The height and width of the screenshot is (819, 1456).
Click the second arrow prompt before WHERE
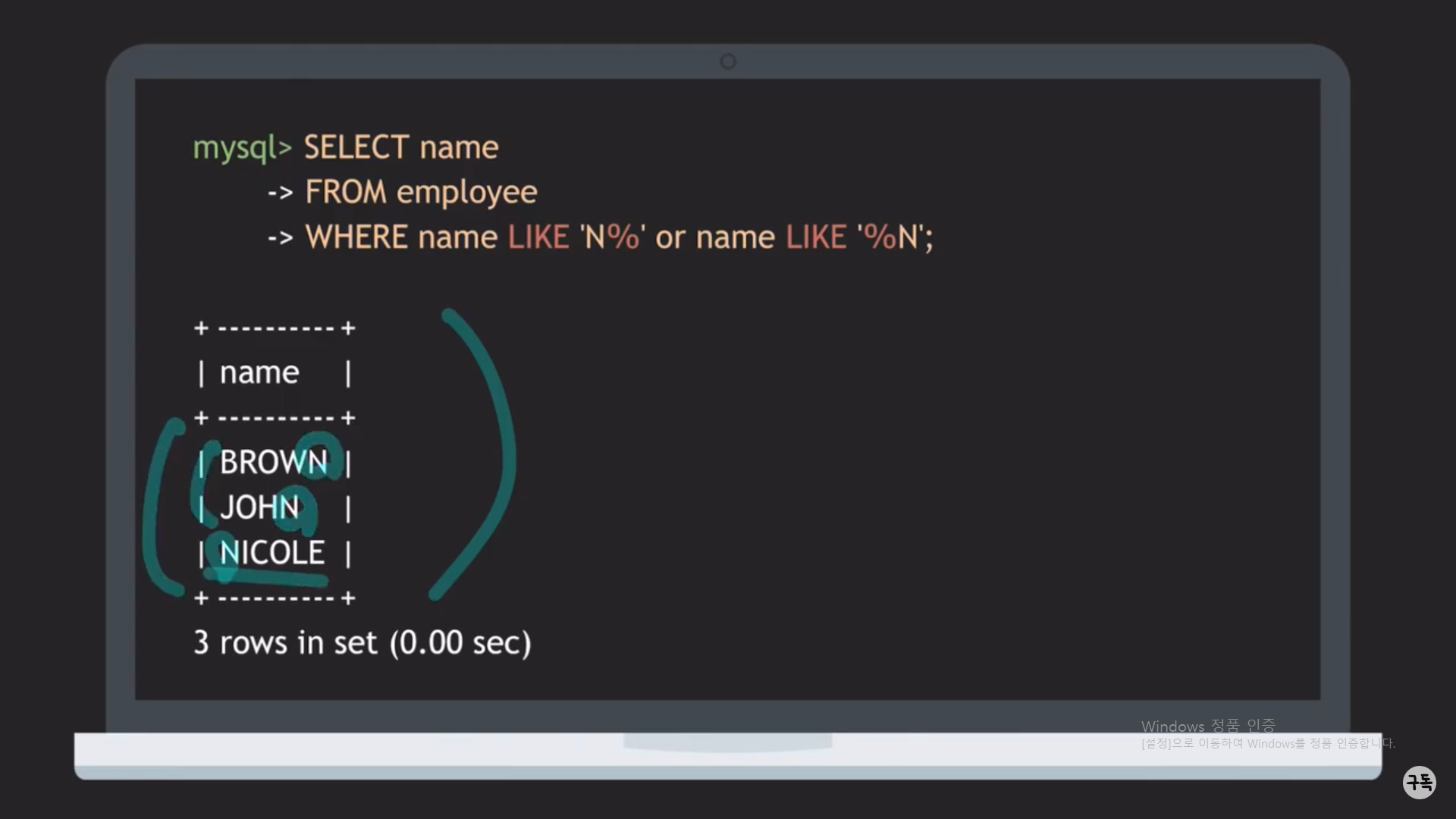[280, 238]
